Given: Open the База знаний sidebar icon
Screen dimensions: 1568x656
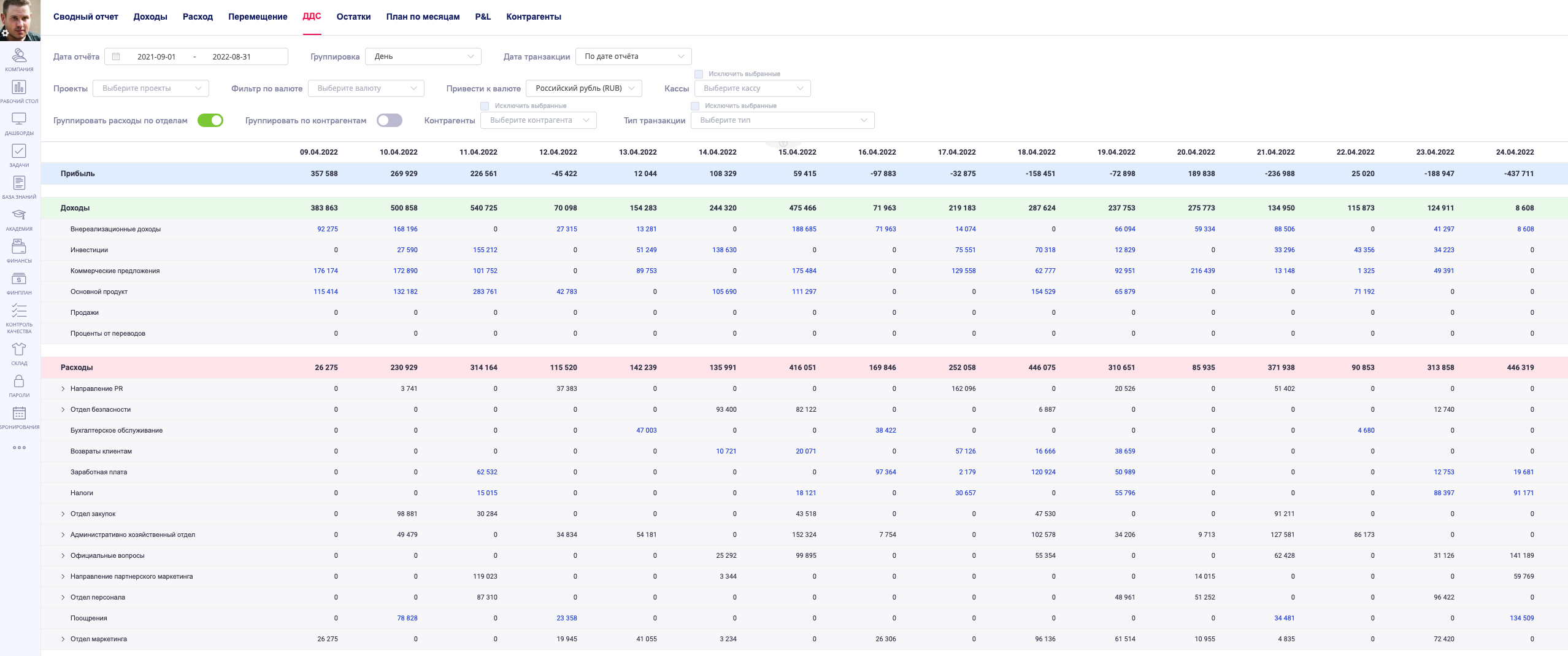Looking at the screenshot, I should point(19,184).
